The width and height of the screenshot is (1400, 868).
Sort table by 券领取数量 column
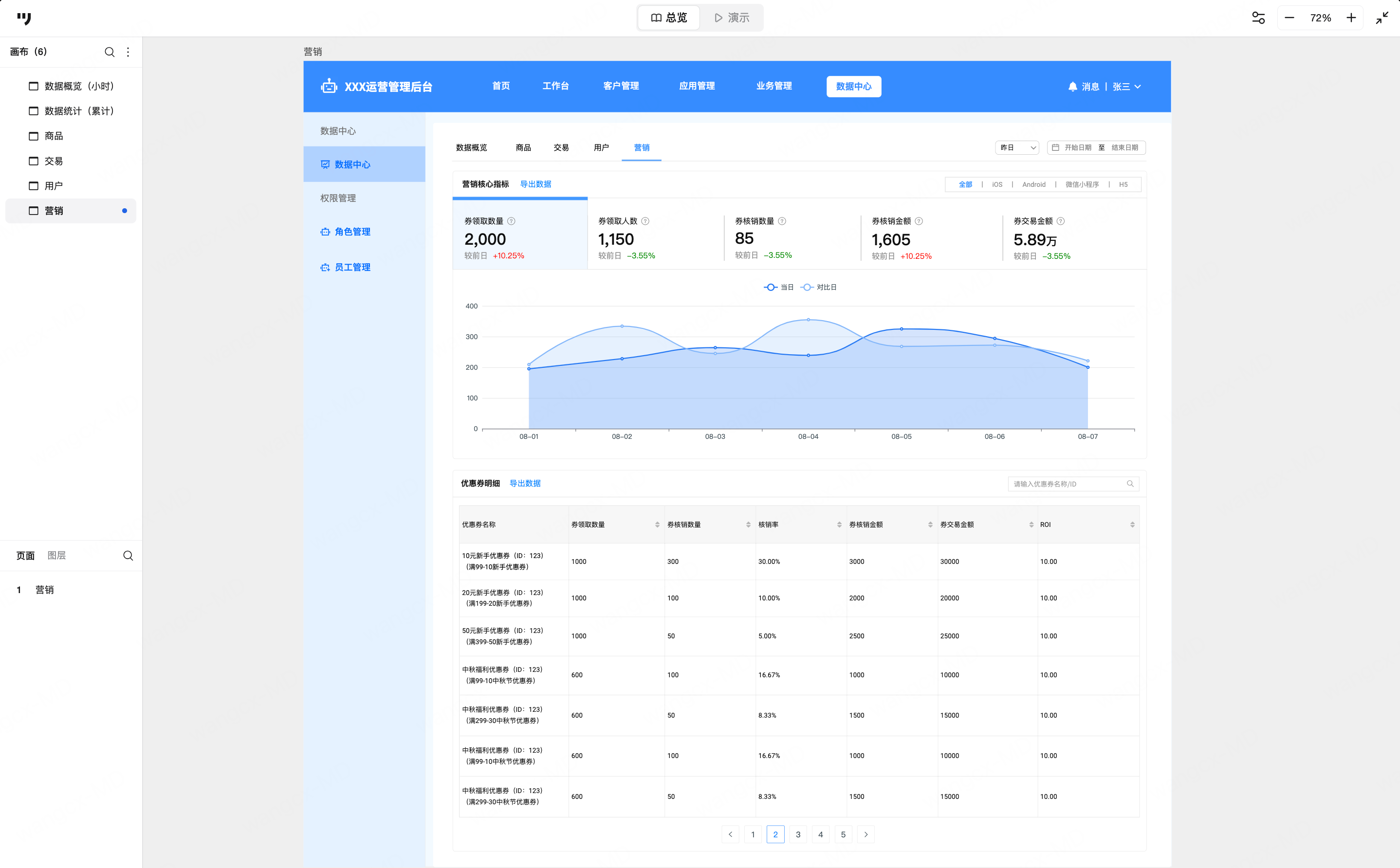click(657, 524)
